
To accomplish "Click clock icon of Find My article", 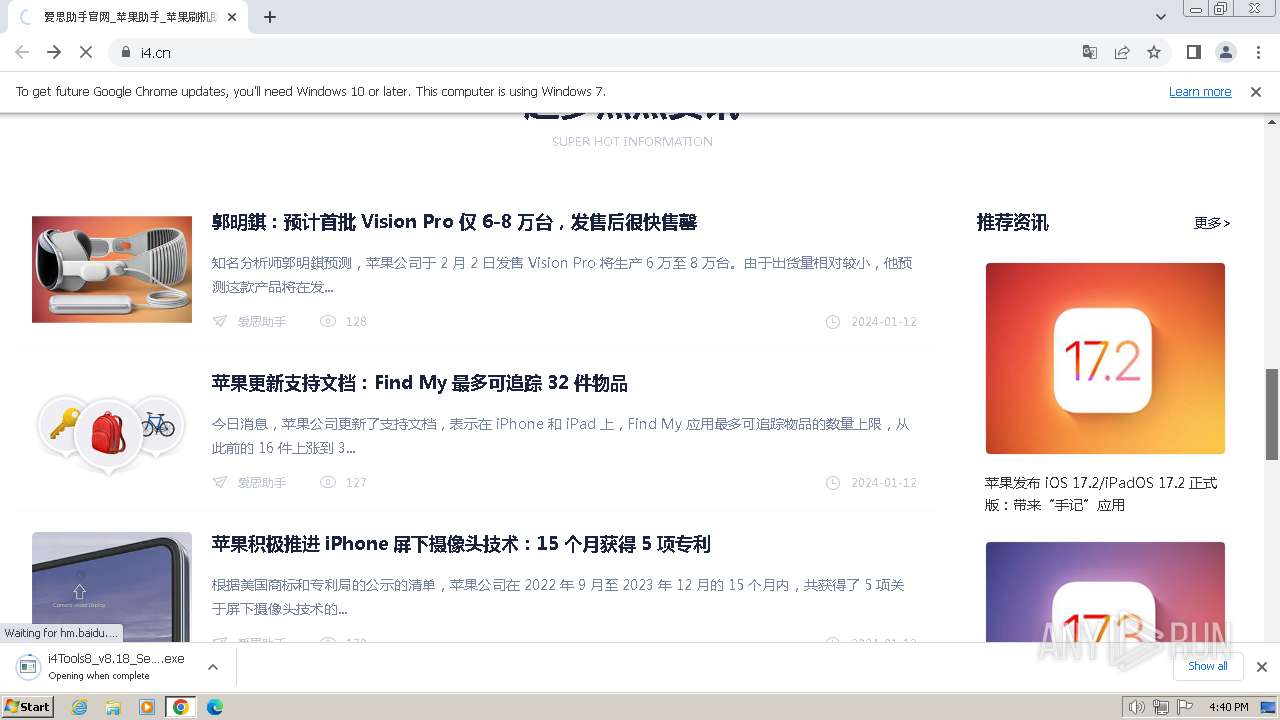I will [x=833, y=482].
